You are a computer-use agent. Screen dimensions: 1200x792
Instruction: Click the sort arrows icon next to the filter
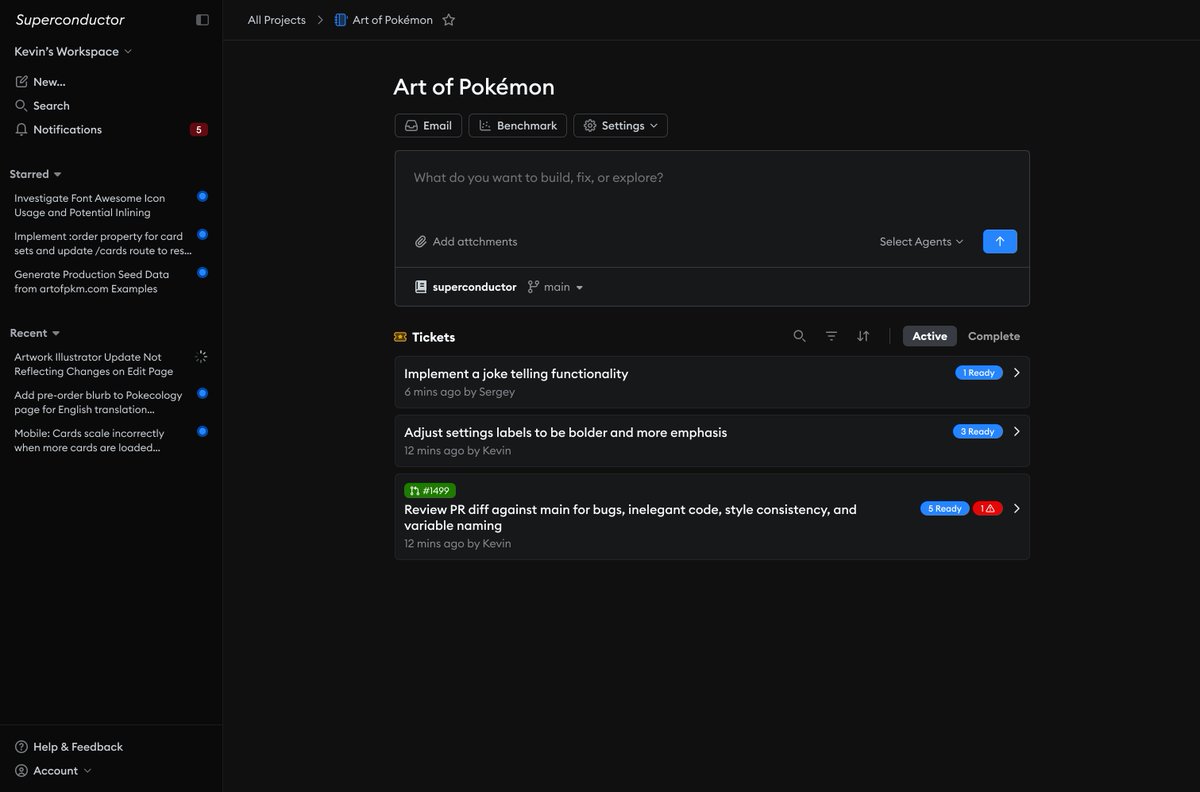point(863,336)
